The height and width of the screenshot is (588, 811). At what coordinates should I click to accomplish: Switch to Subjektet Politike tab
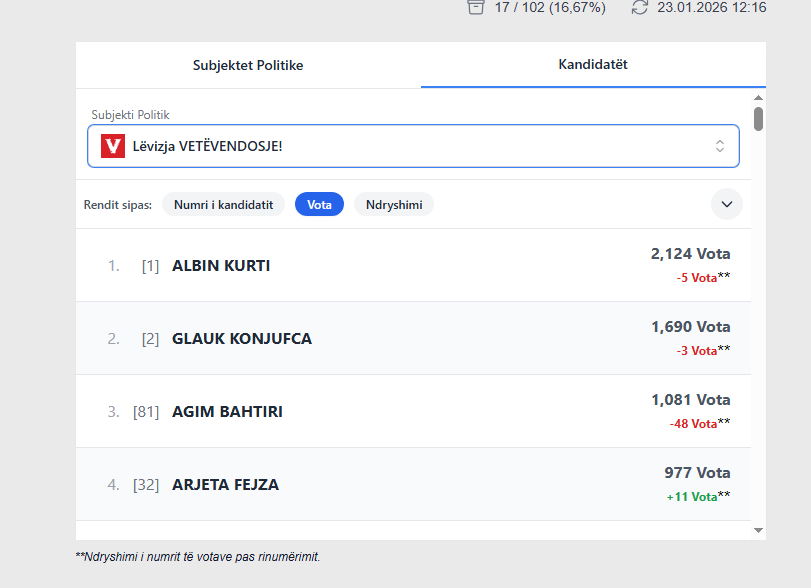coord(248,65)
